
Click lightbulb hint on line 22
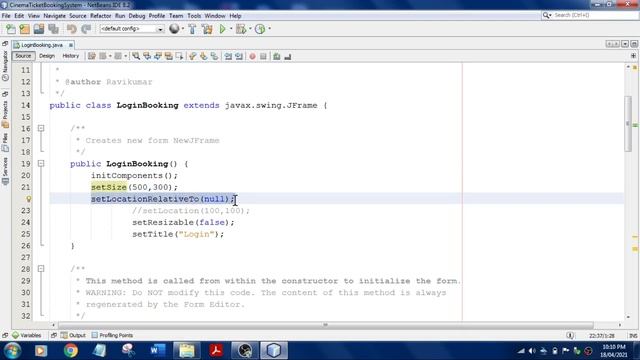point(29,199)
